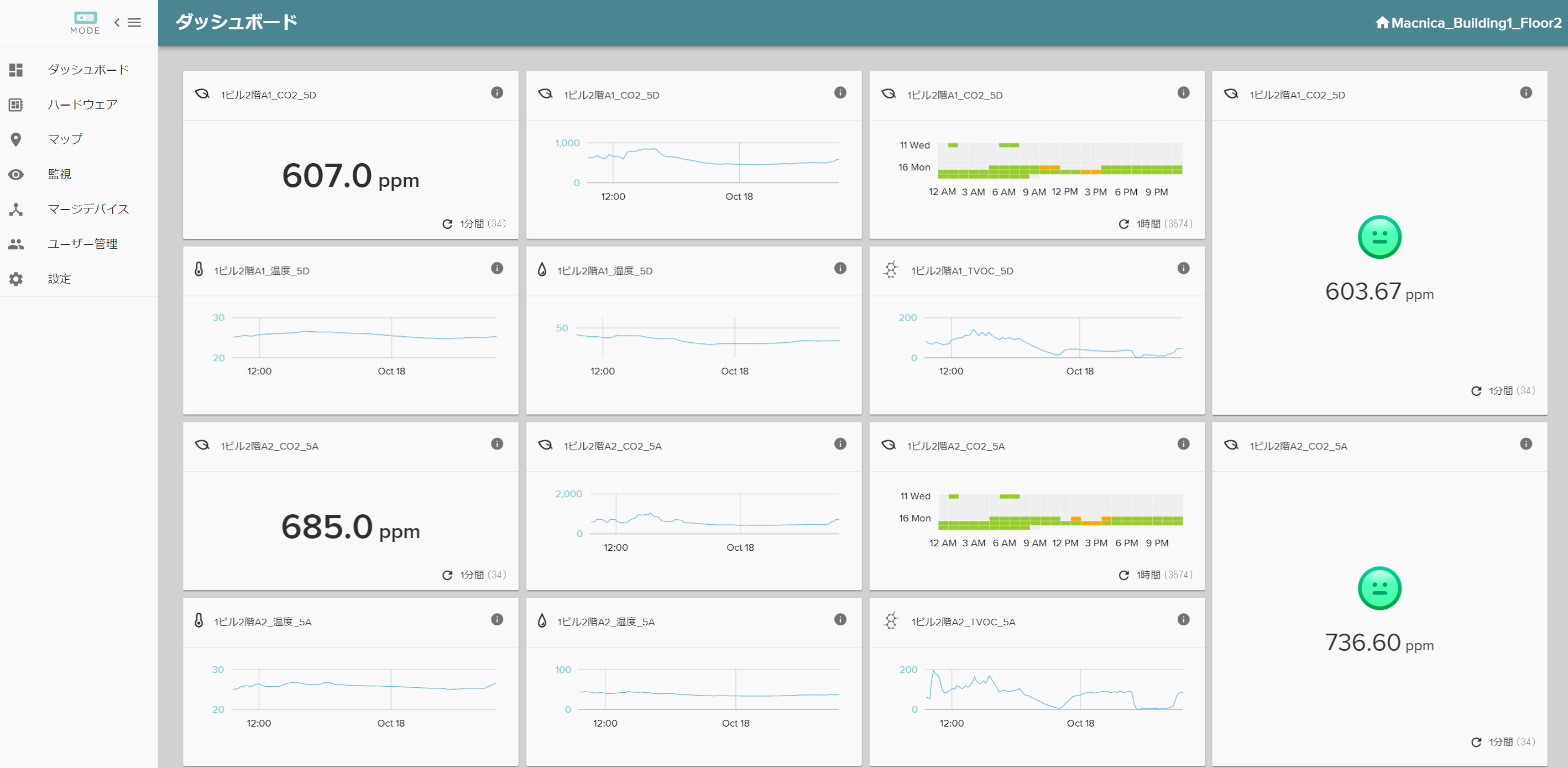This screenshot has height=768, width=1568.
Task: Click the 685.0 ppm reading
Action: point(351,527)
